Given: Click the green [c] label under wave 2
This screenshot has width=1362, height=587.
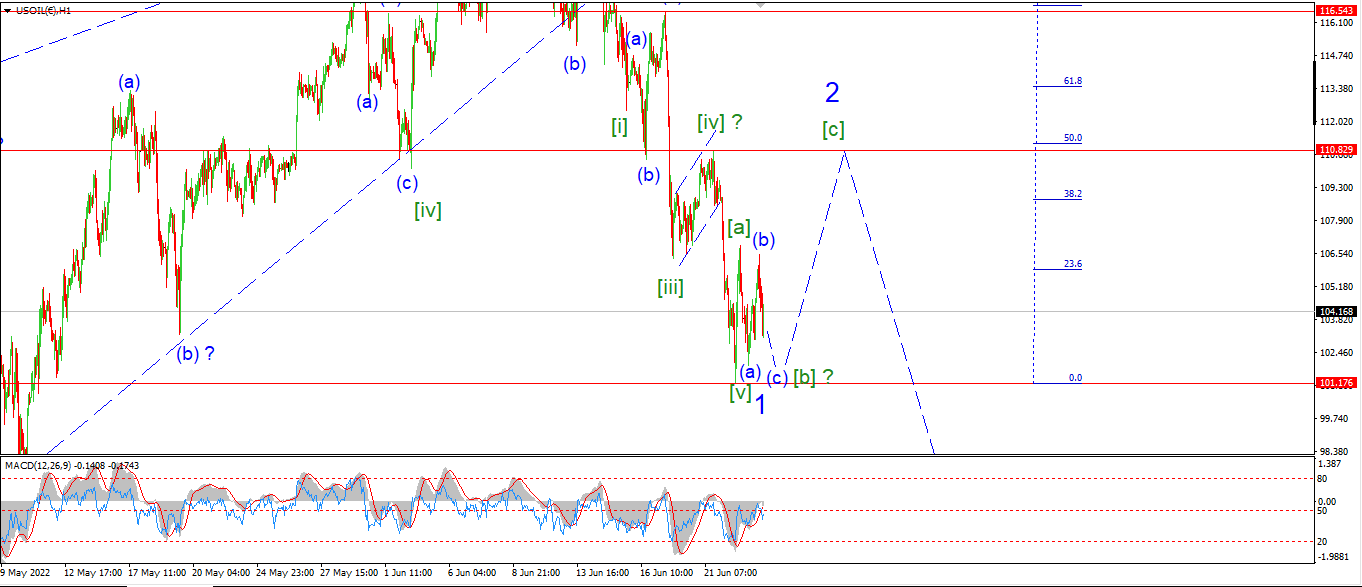Looking at the screenshot, I should click(832, 129).
